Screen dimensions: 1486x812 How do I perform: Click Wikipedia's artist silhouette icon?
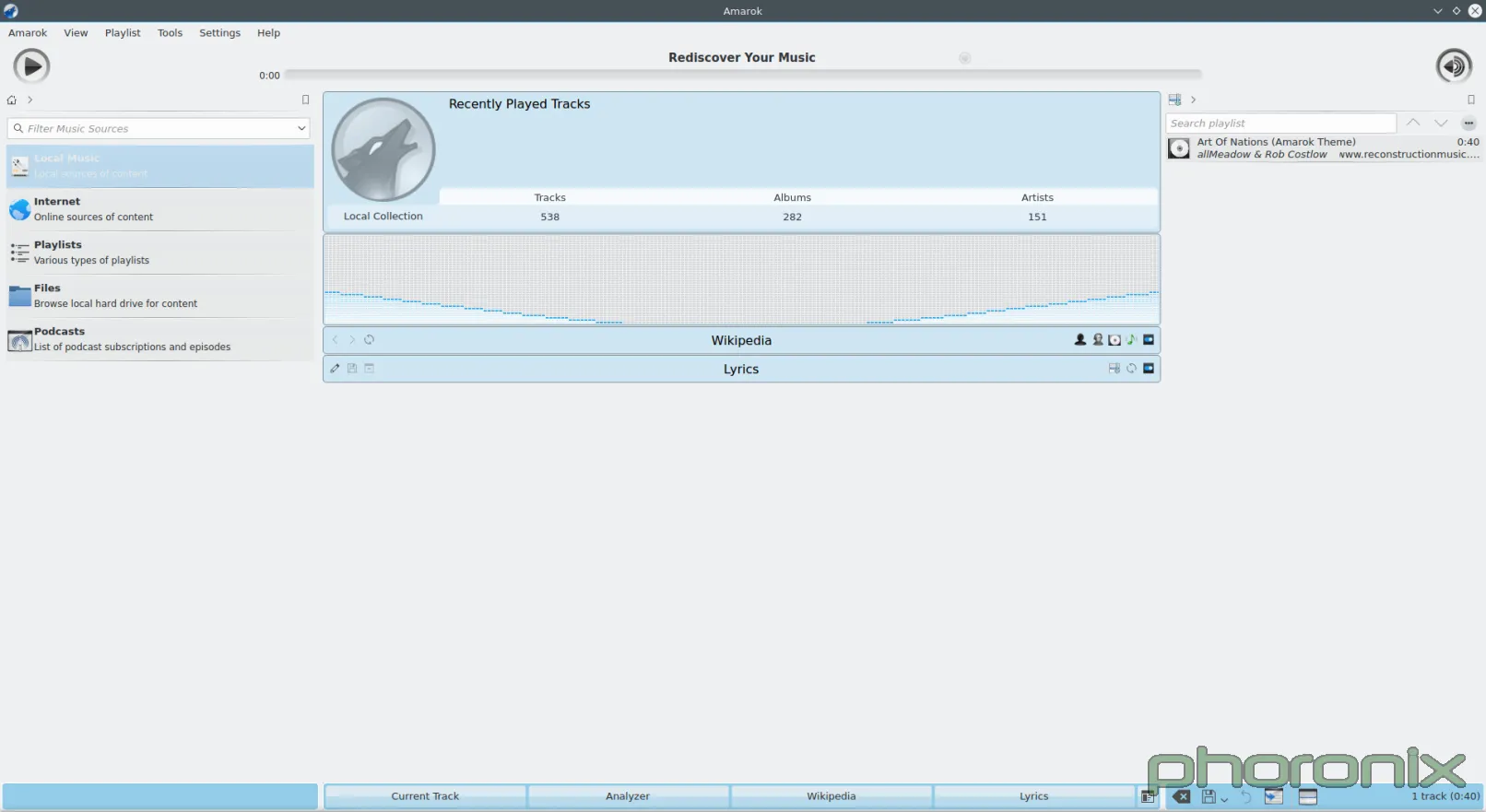click(1080, 340)
